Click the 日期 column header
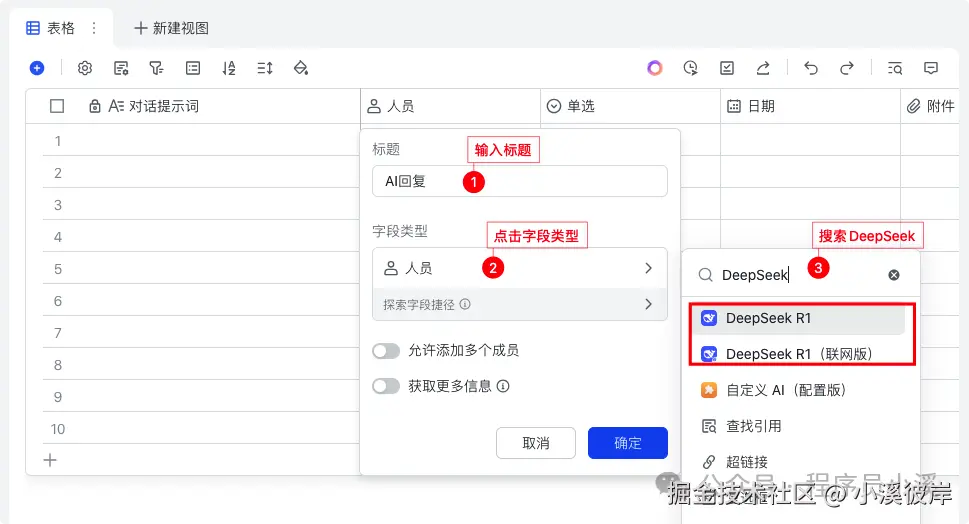The width and height of the screenshot is (969, 524). pyautogui.click(x=810, y=106)
